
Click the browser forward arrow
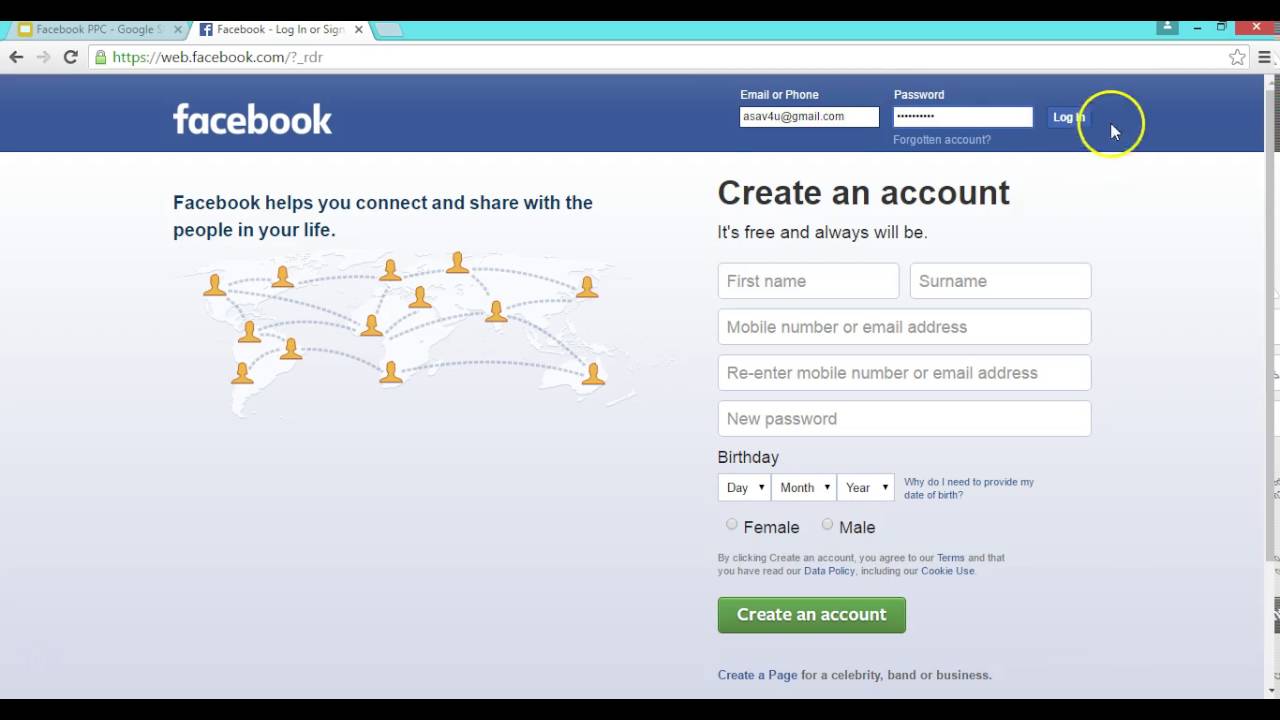click(x=43, y=57)
